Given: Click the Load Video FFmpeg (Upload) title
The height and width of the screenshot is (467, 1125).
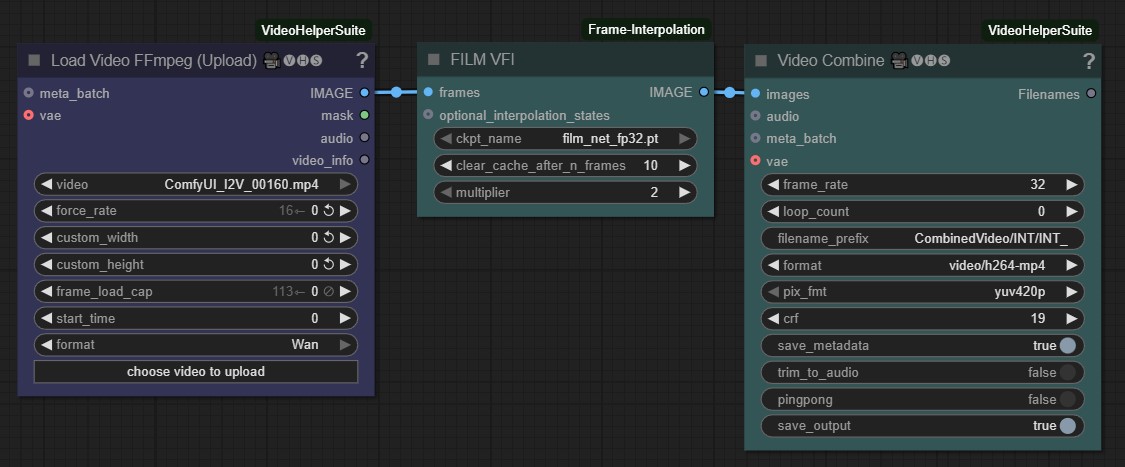Looking at the screenshot, I should click(x=154, y=61).
